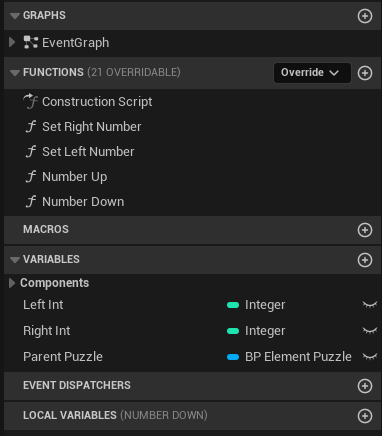
Task: Expand the EventGraph tree arrow
Action: click(12, 42)
